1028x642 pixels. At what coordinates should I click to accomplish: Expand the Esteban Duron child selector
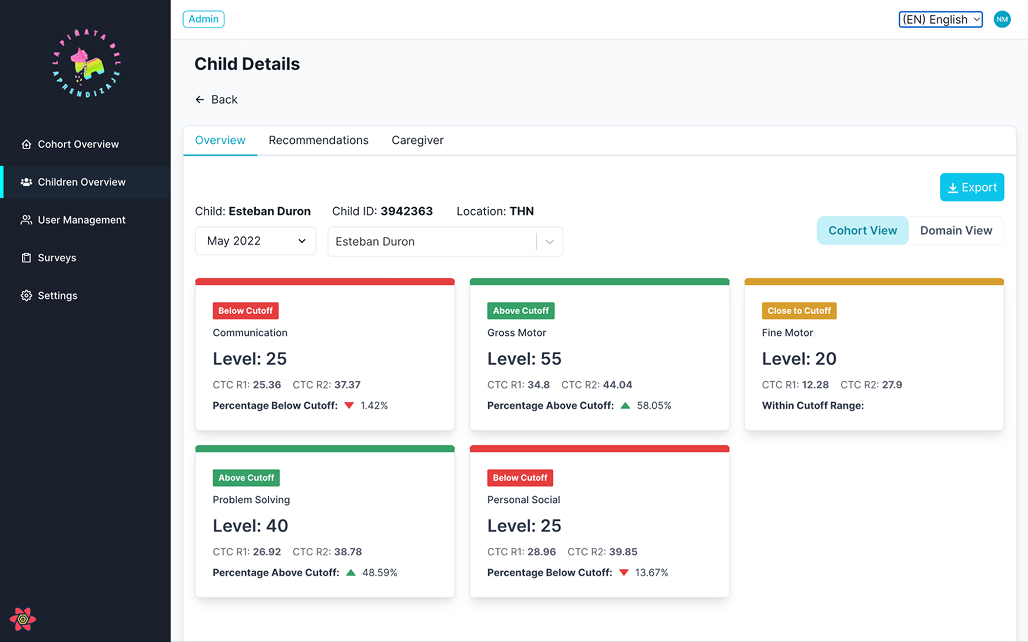(x=549, y=242)
